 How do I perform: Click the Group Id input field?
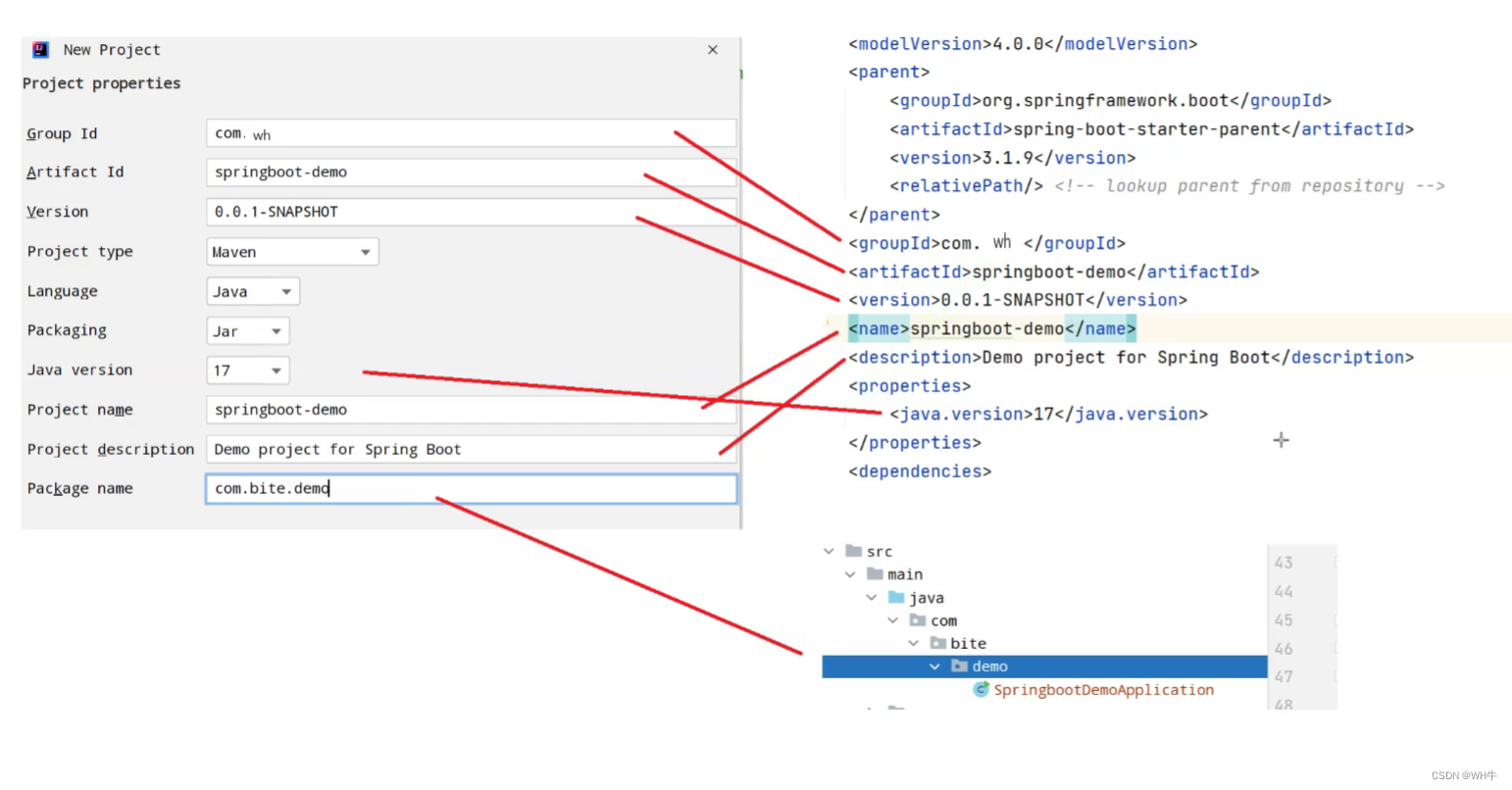(x=471, y=133)
